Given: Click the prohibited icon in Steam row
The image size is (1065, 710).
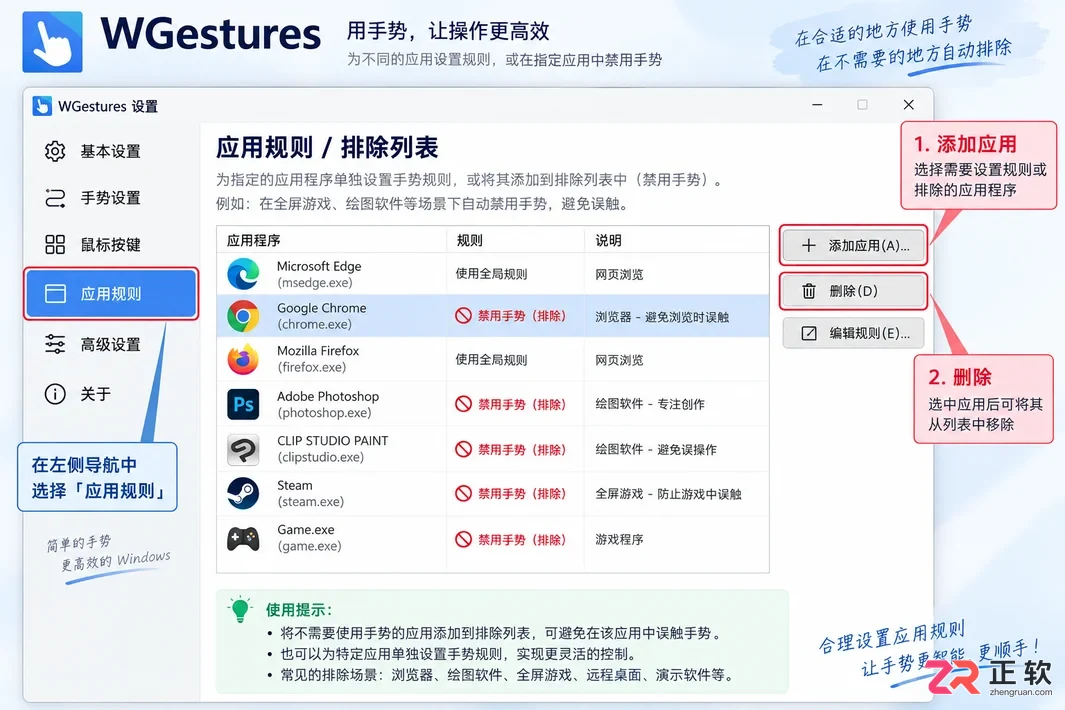Looking at the screenshot, I should tap(463, 493).
